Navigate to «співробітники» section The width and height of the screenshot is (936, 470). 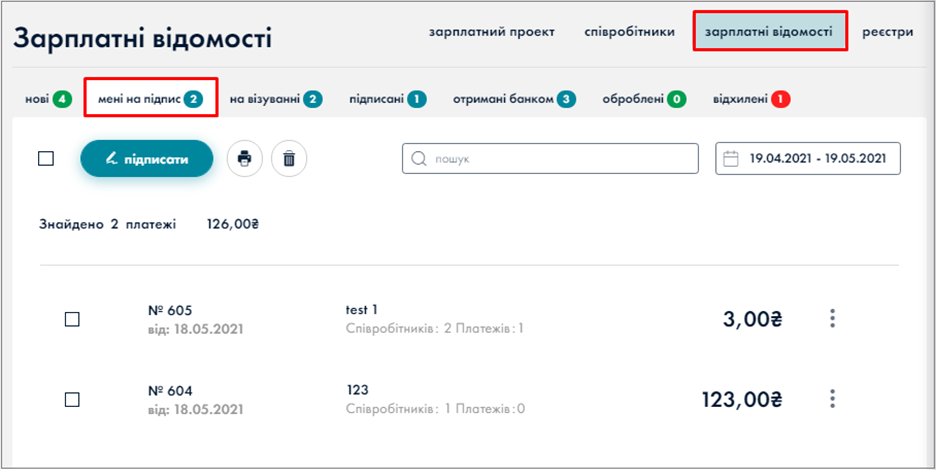pyautogui.click(x=630, y=32)
